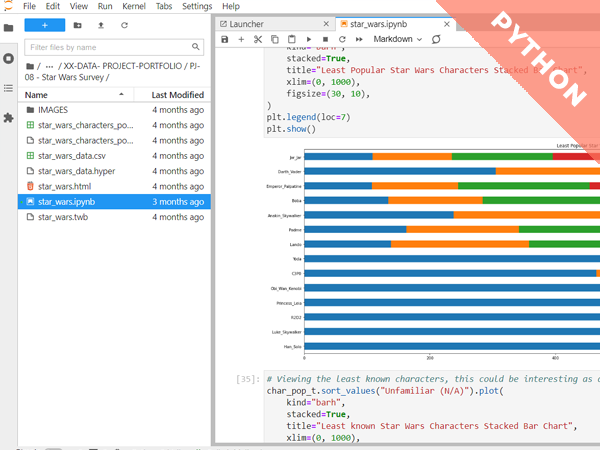
Task: Select the first star_wars_characters_po... spreadsheet file
Action: (114, 125)
